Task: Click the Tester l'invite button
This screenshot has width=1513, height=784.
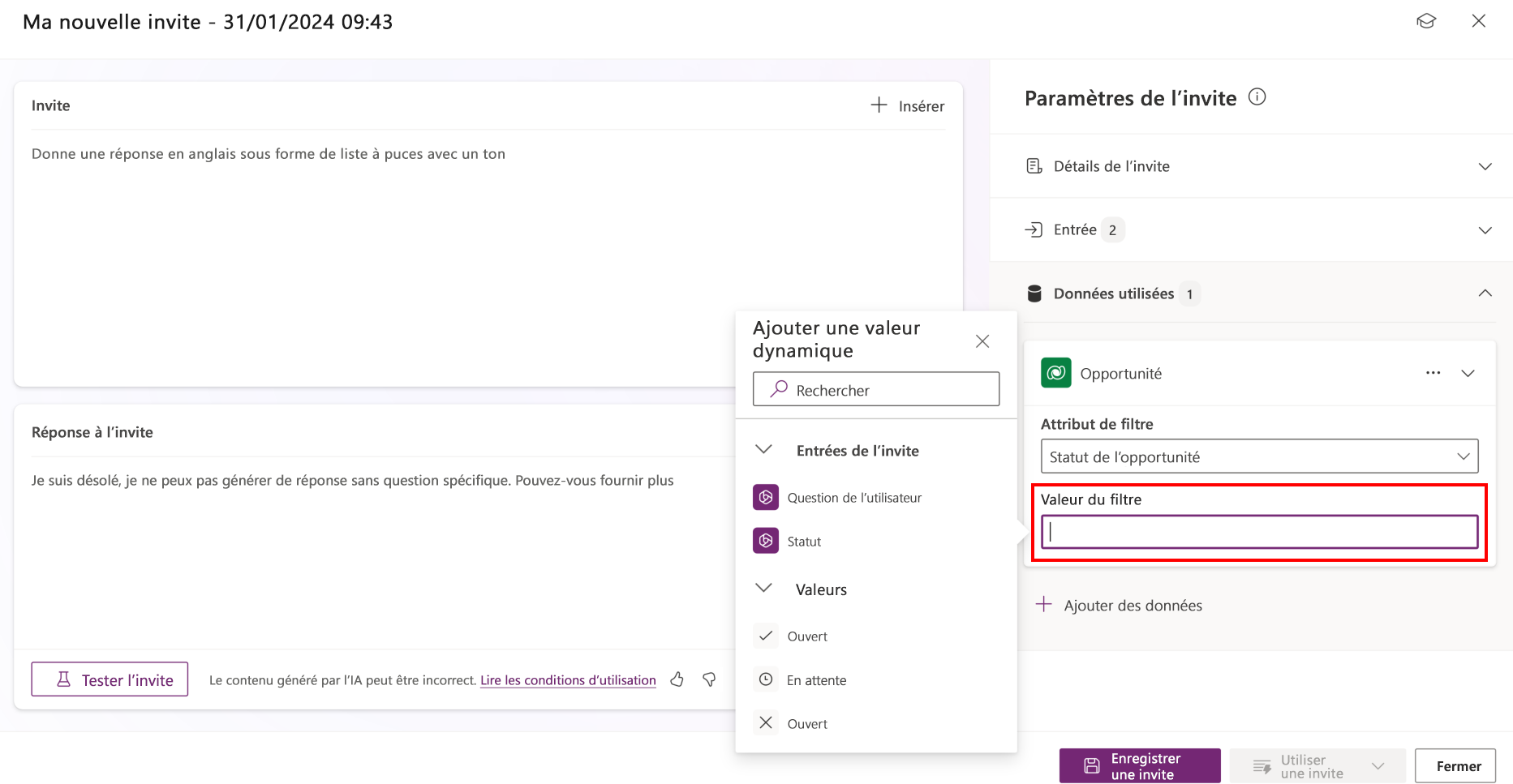Action: point(110,679)
